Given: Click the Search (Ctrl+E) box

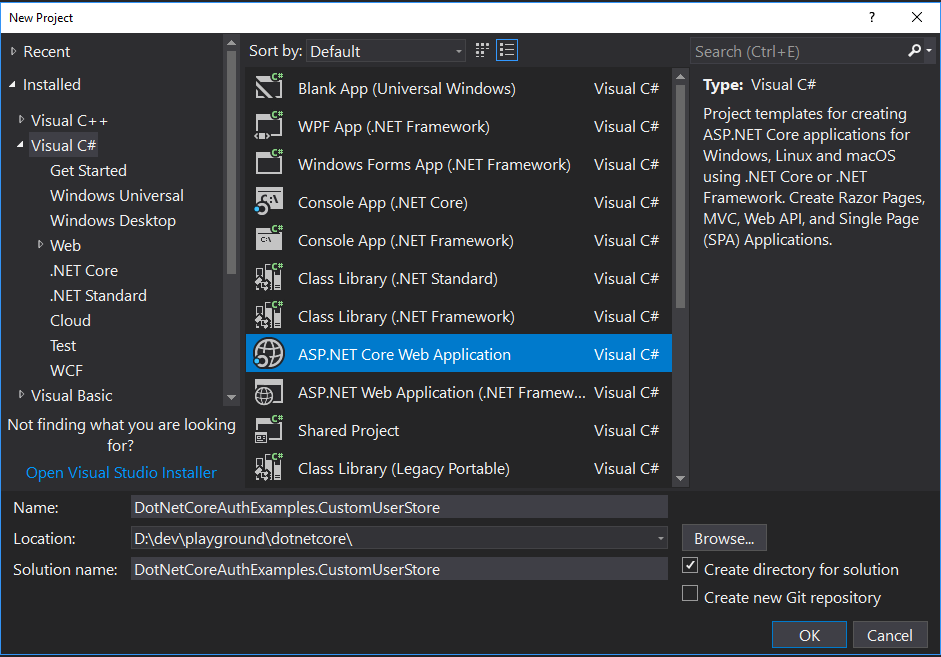Looking at the screenshot, I should 798,52.
